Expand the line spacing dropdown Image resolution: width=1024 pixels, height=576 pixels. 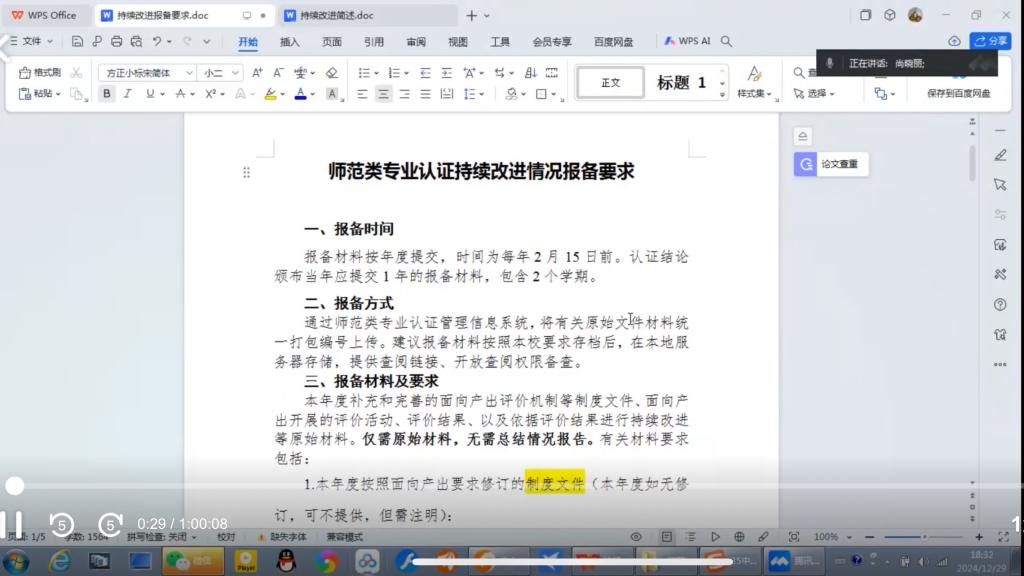click(x=481, y=95)
